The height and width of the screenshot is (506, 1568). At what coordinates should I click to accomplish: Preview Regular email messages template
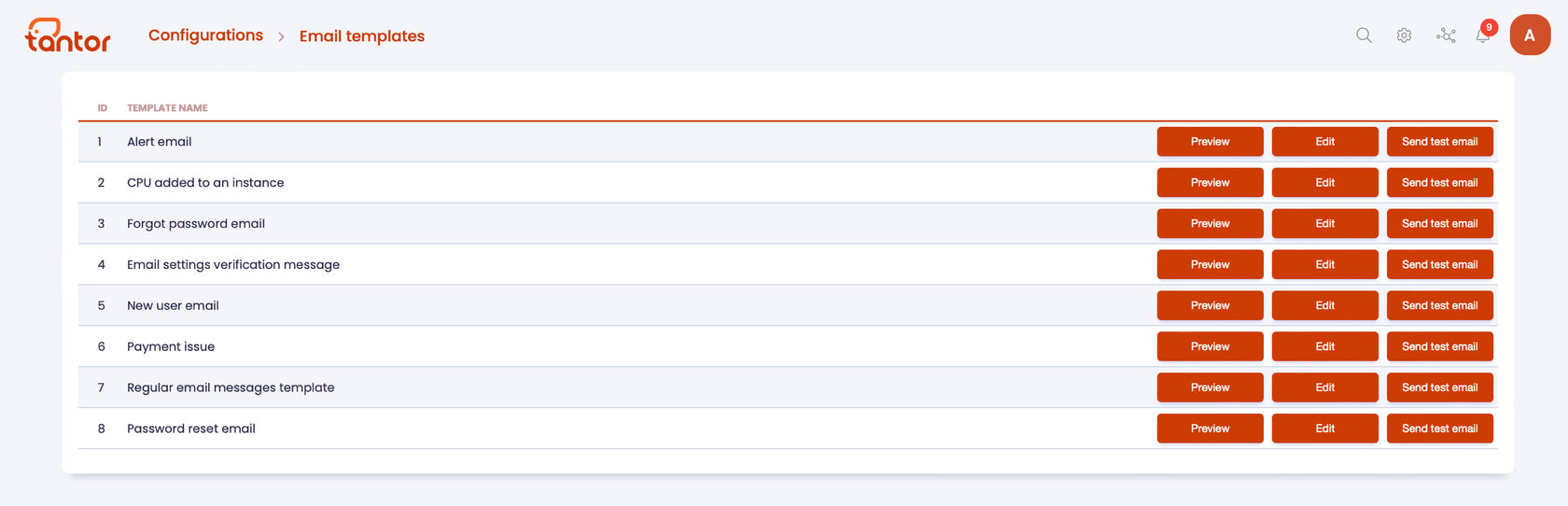(1210, 387)
